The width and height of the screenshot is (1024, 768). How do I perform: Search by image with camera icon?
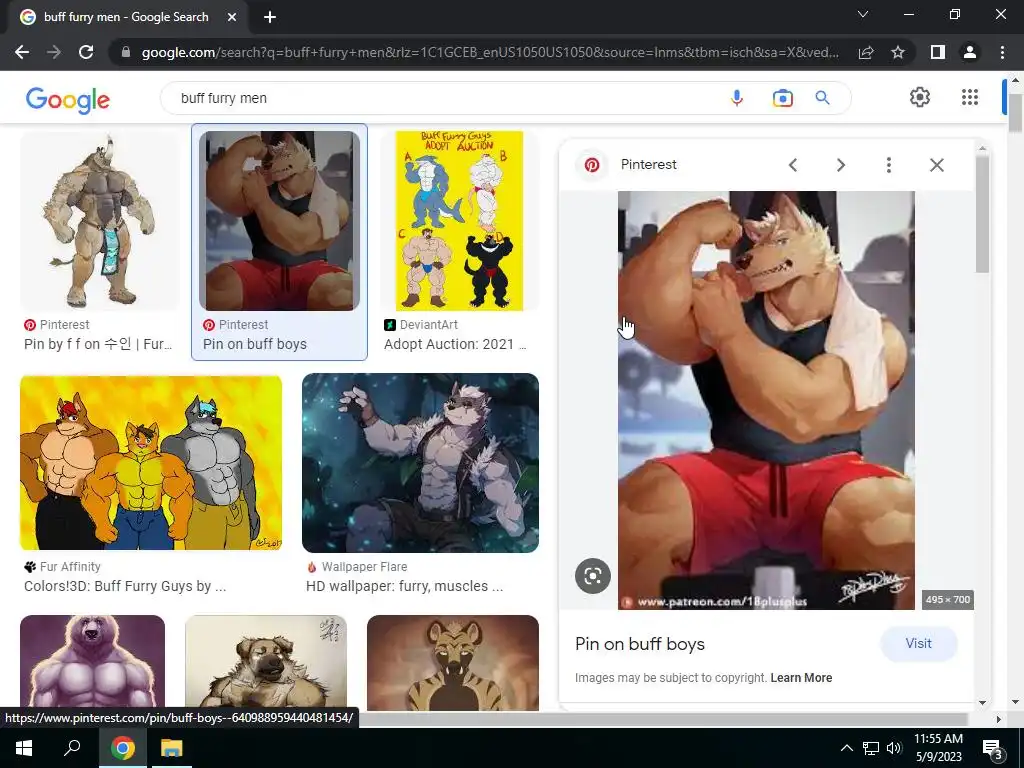(x=782, y=98)
